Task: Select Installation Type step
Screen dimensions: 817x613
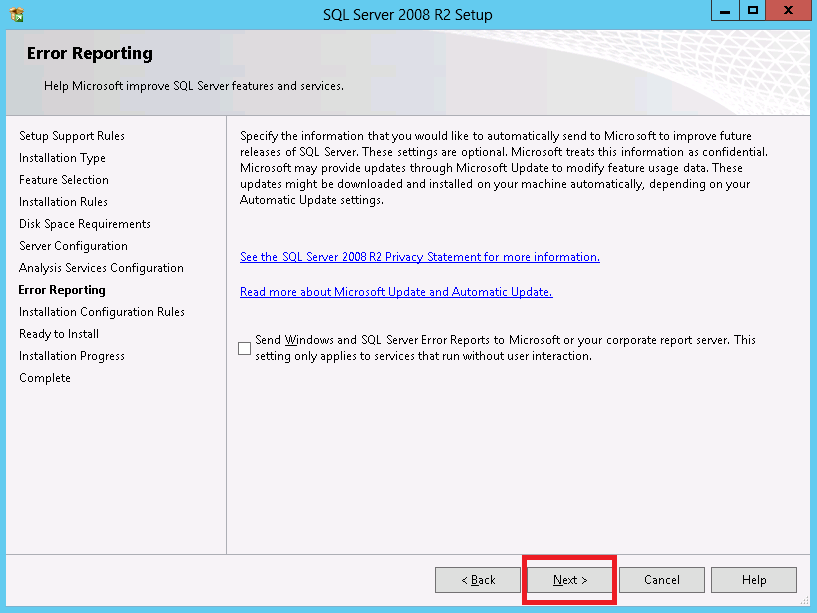Action: tap(62, 158)
